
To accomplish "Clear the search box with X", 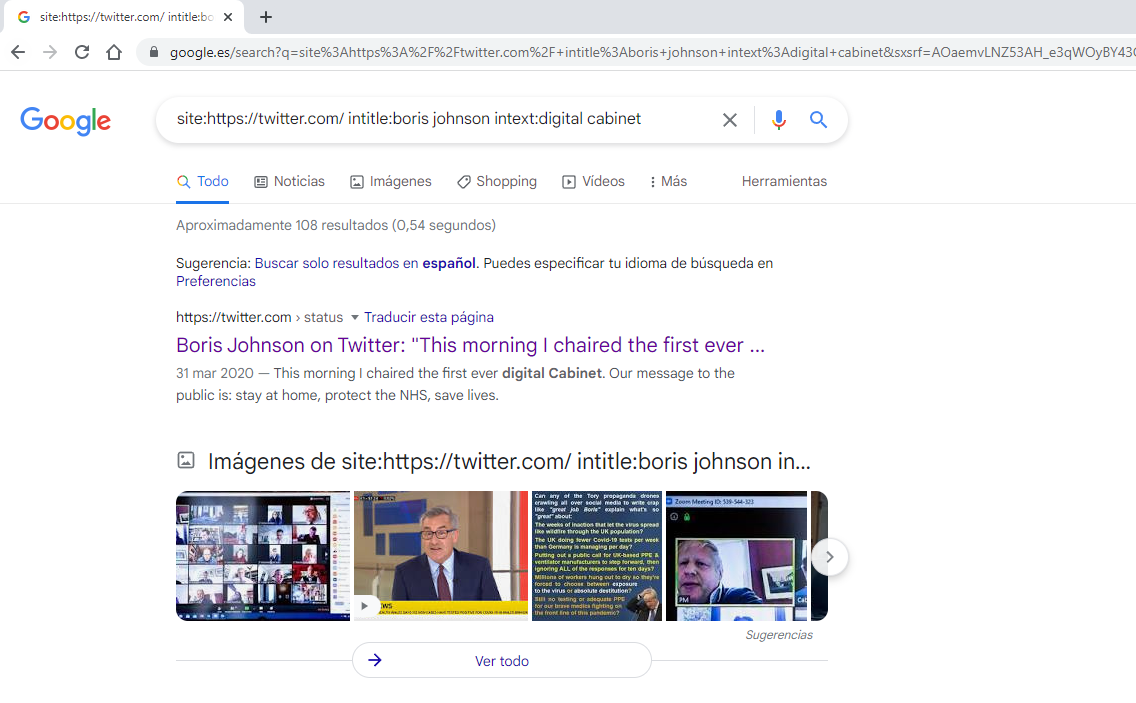I will [730, 120].
